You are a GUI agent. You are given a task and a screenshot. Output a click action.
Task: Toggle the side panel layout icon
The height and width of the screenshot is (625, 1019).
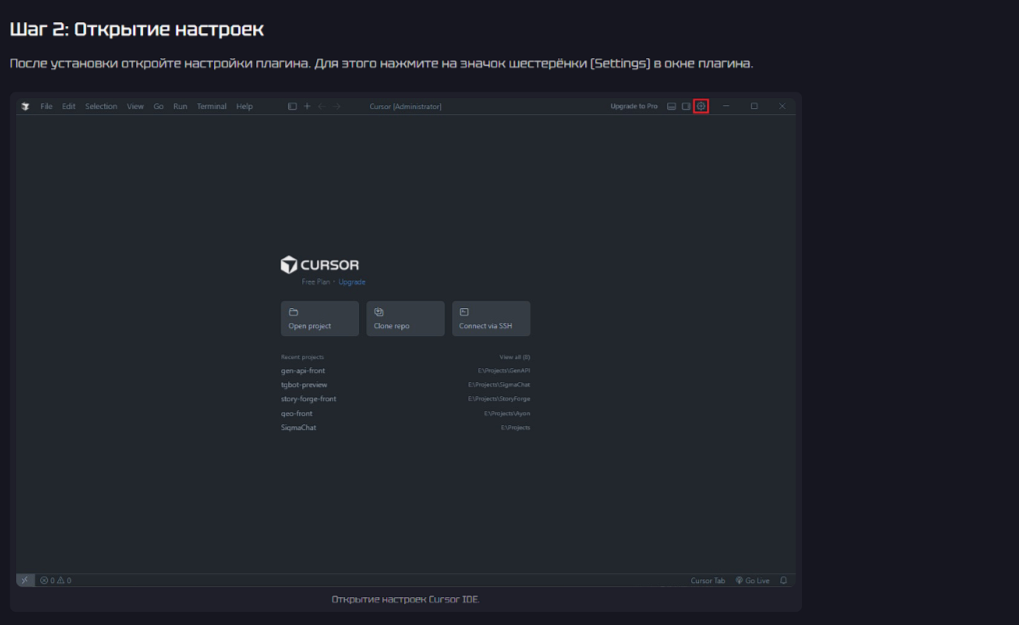pyautogui.click(x=686, y=106)
